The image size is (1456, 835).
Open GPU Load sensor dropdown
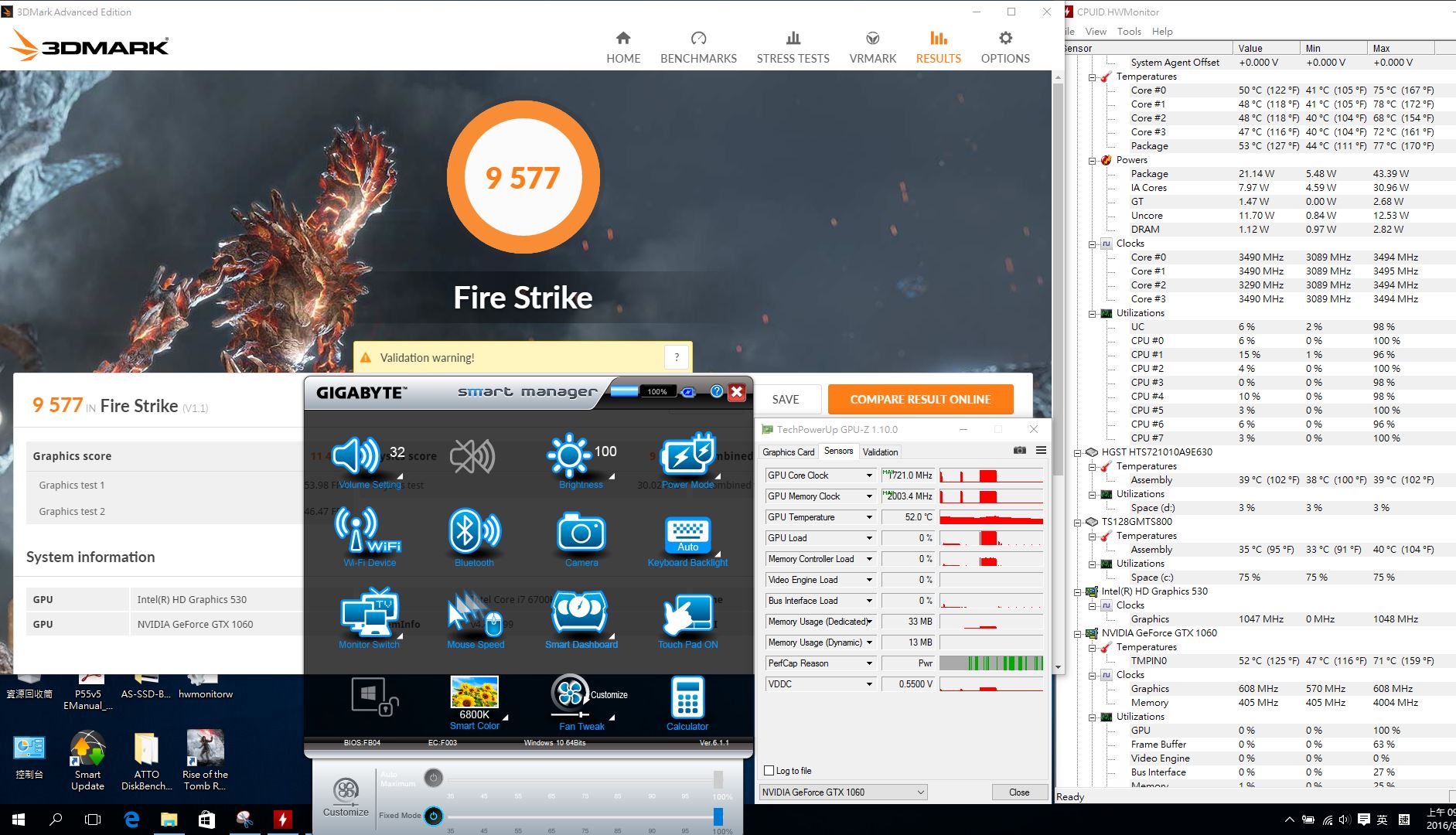pos(868,538)
